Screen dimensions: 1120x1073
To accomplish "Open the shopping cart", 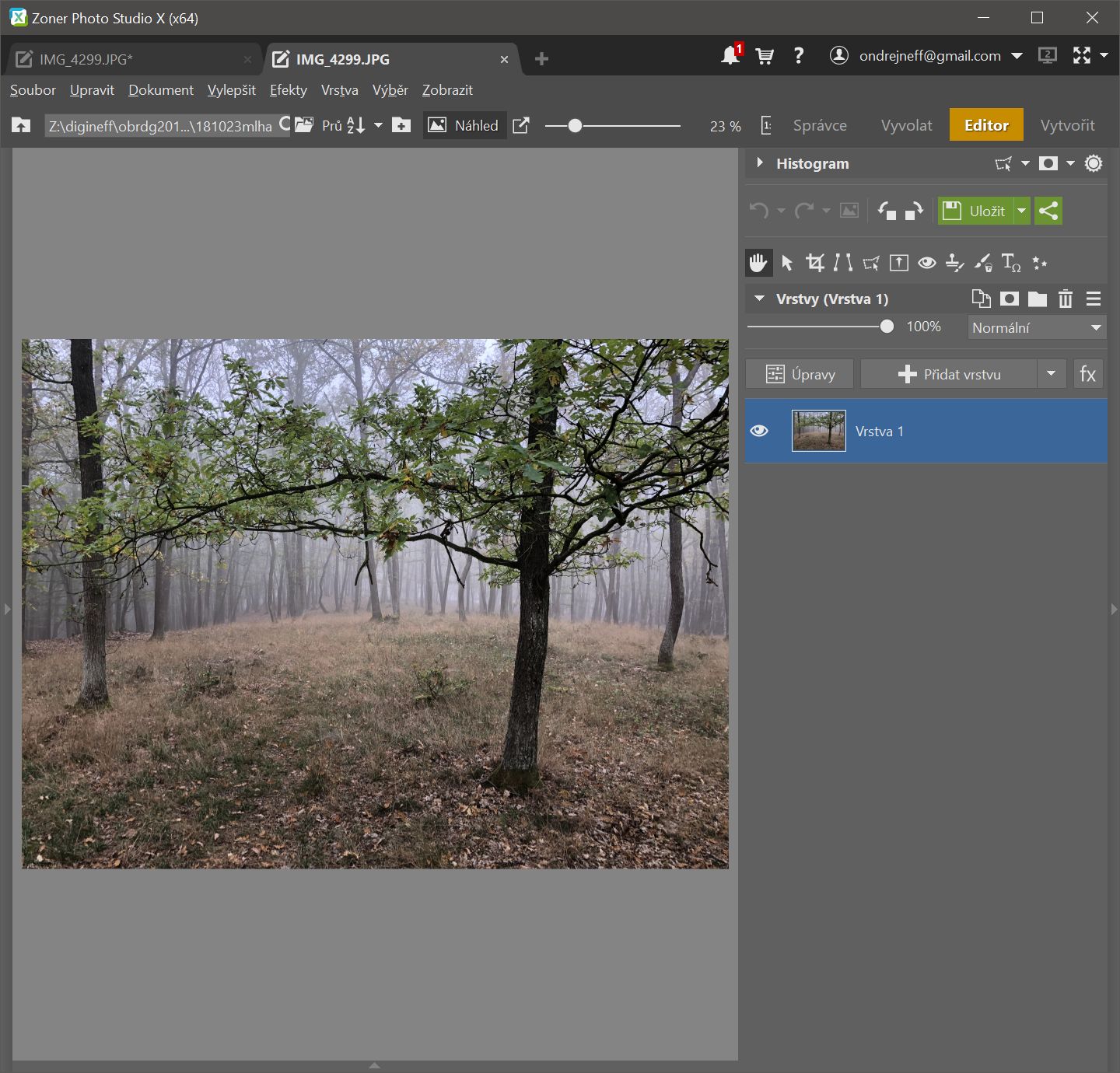I will 765,56.
